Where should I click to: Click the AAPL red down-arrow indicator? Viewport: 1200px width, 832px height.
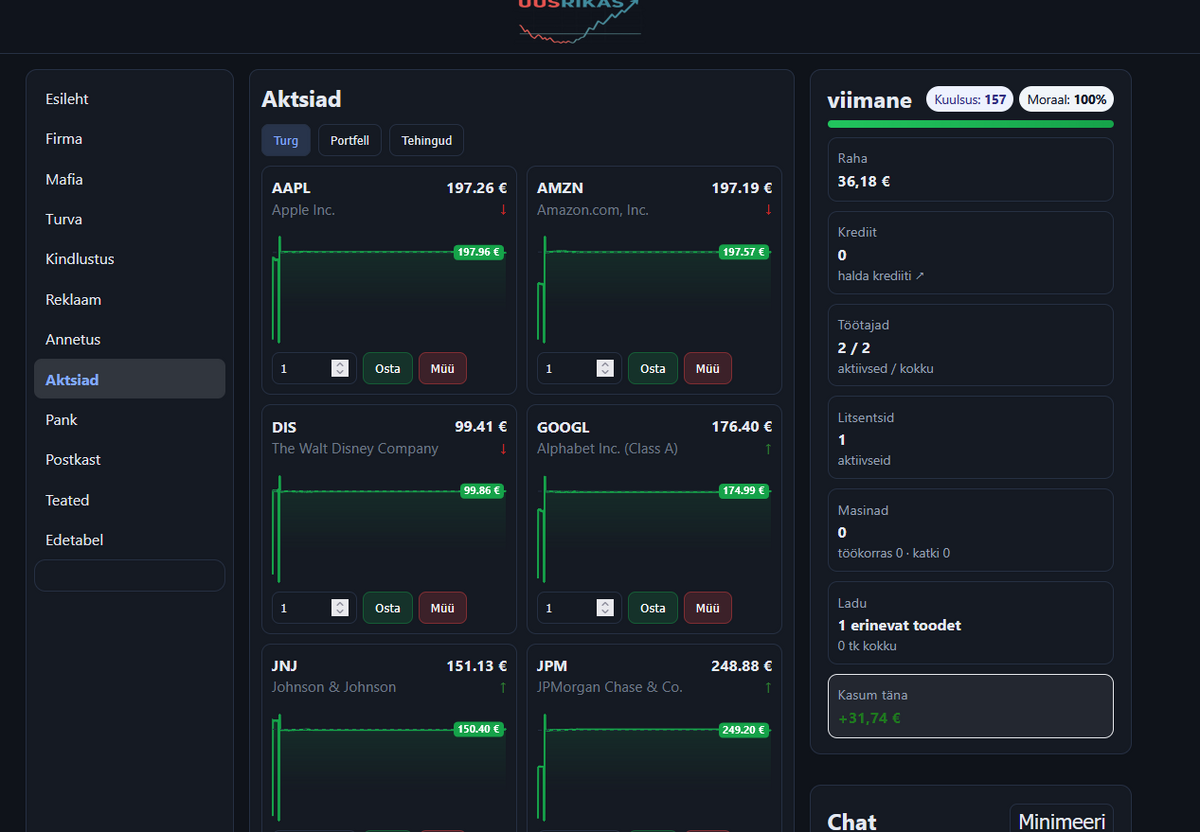tap(503, 210)
